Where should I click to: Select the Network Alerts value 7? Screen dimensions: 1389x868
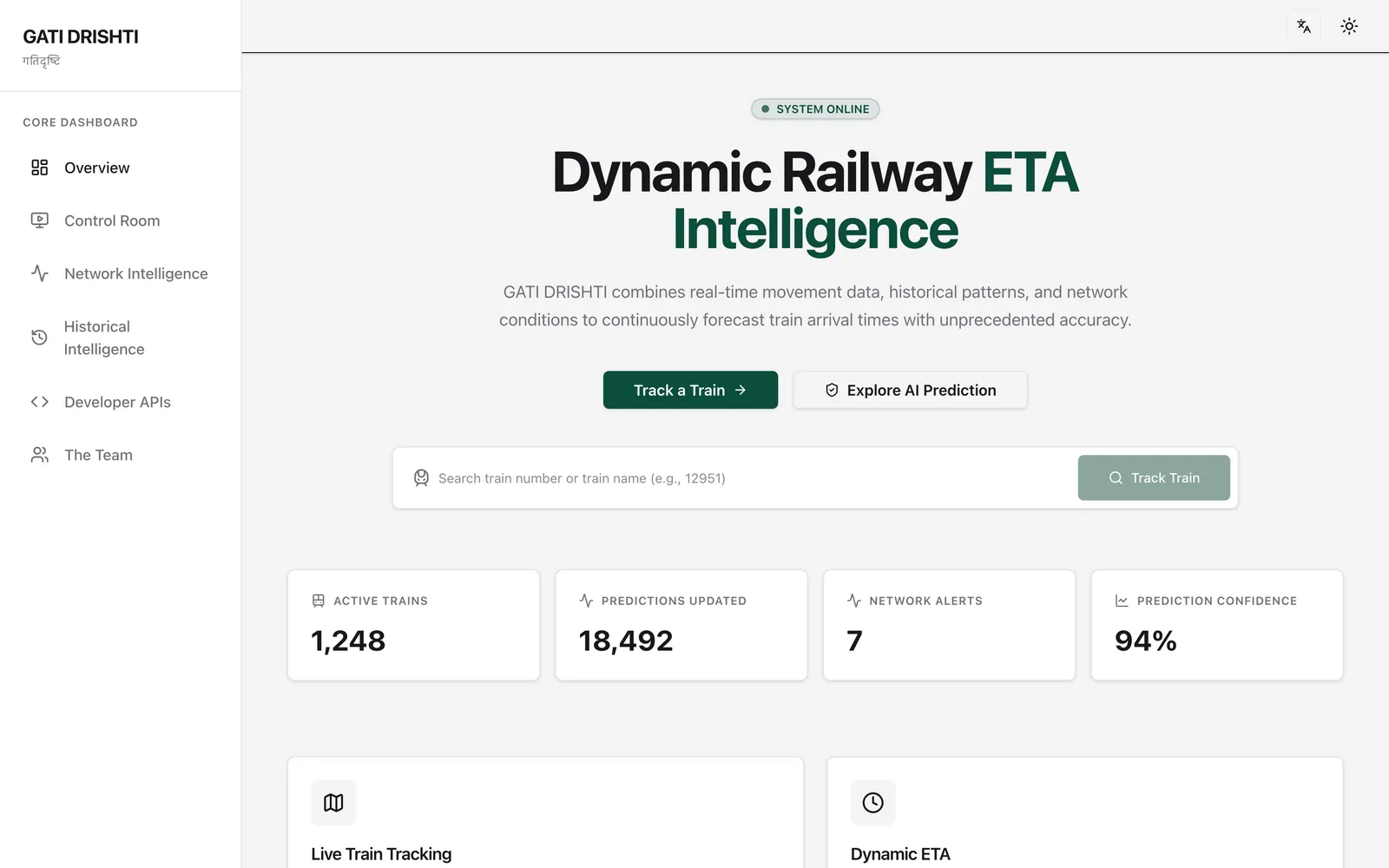855,641
